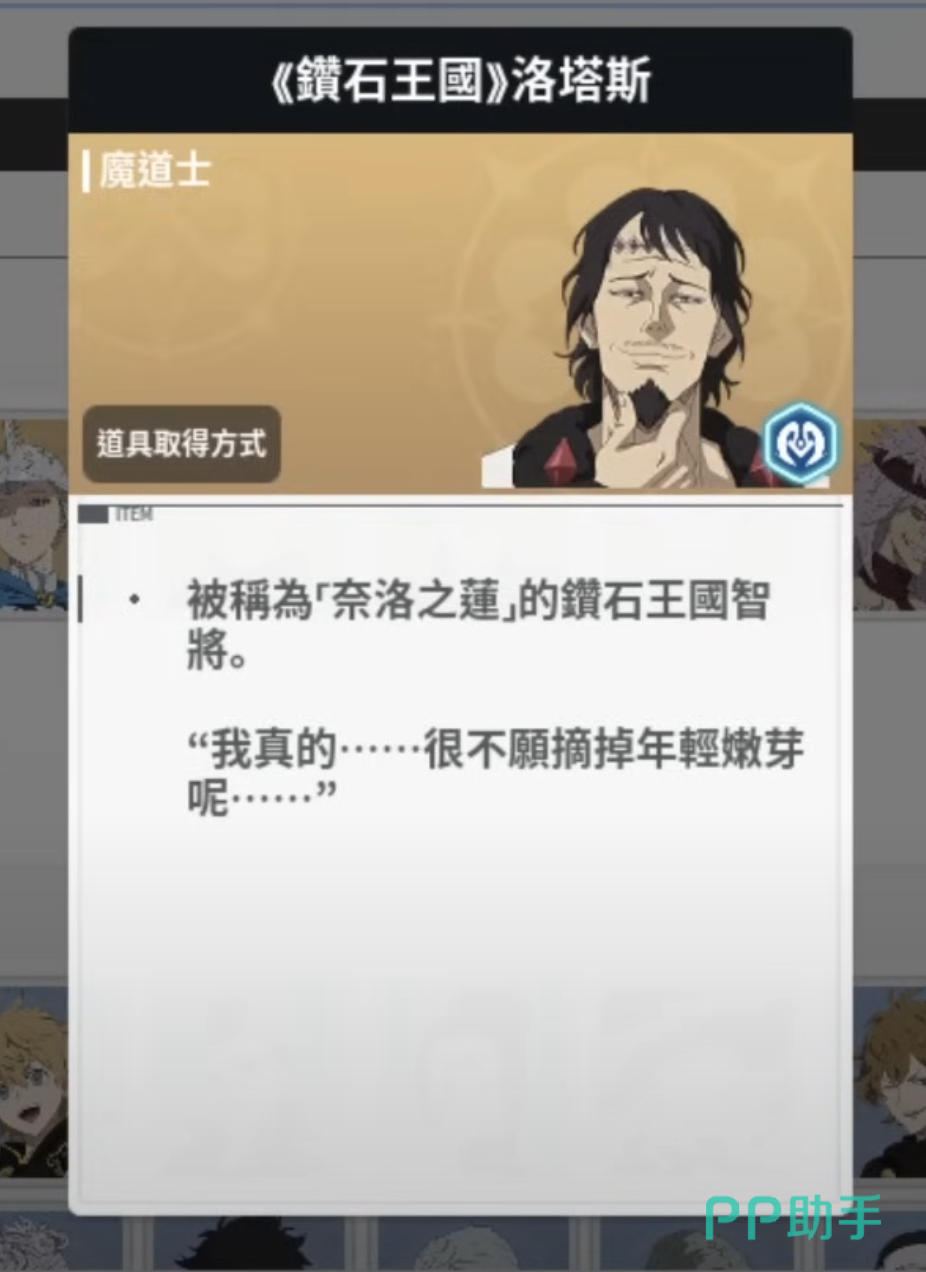This screenshot has height=1272, width=926.
Task: Click the bullet point before the description
Action: pyautogui.click(x=134, y=602)
